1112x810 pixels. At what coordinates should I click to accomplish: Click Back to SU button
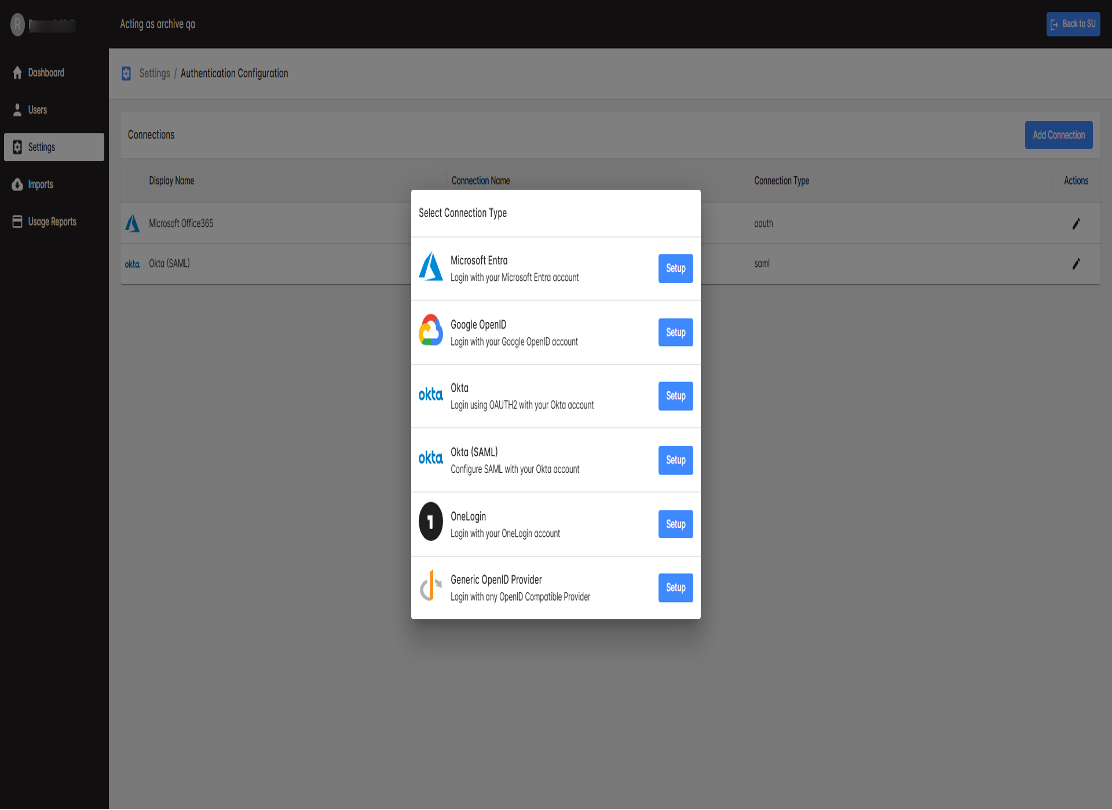[x=1072, y=24]
